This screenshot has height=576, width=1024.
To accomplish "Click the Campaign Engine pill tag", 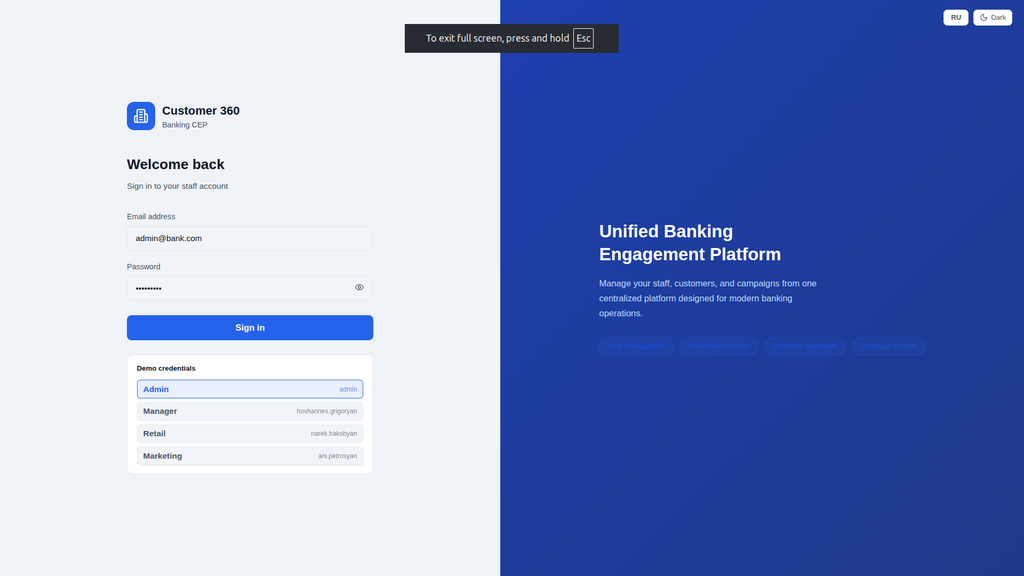I will coord(888,346).
